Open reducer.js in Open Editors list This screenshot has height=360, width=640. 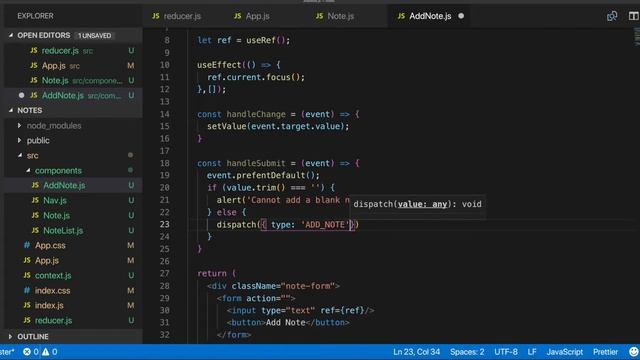73,51
